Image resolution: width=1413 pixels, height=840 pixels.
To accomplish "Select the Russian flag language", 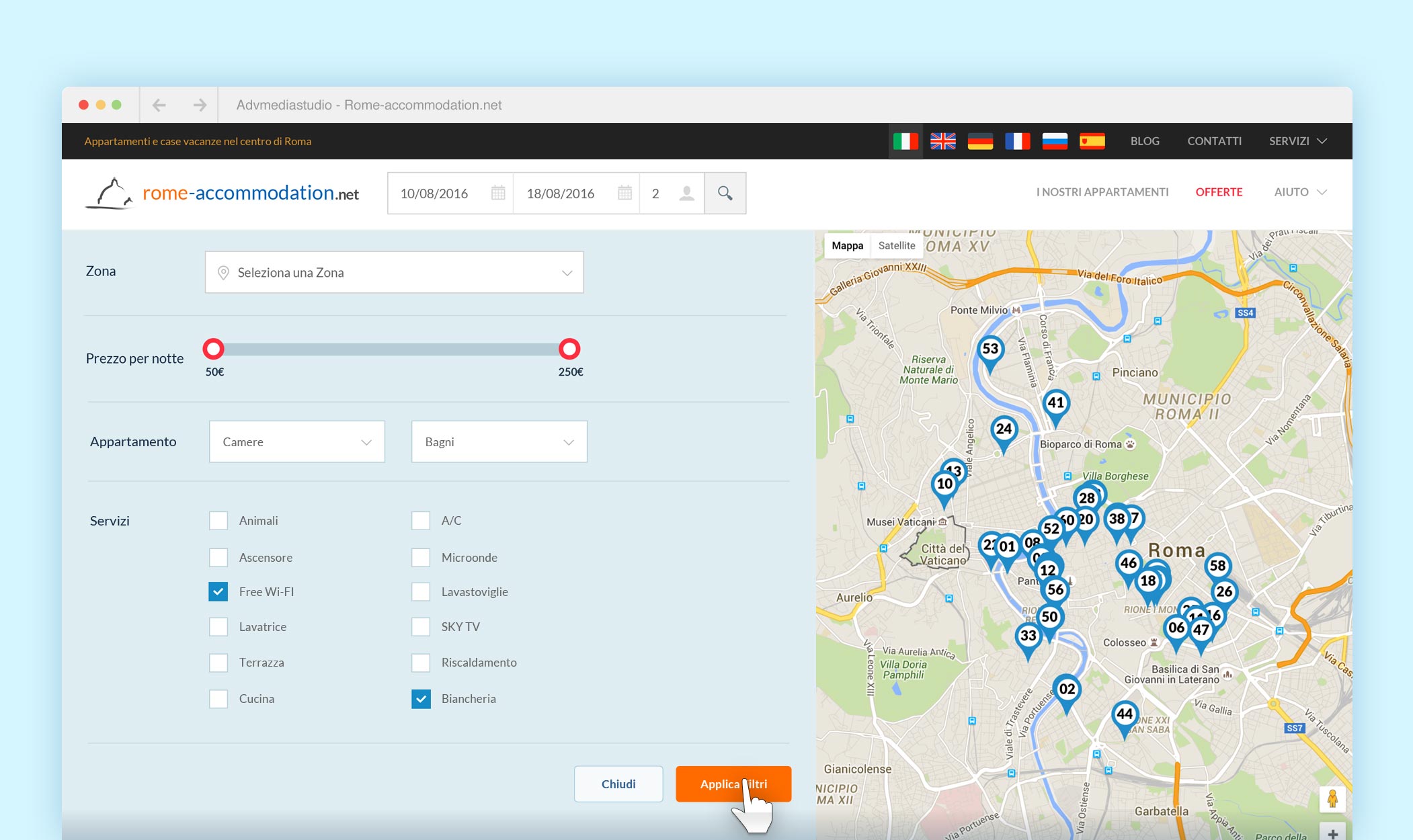I will [x=1055, y=141].
